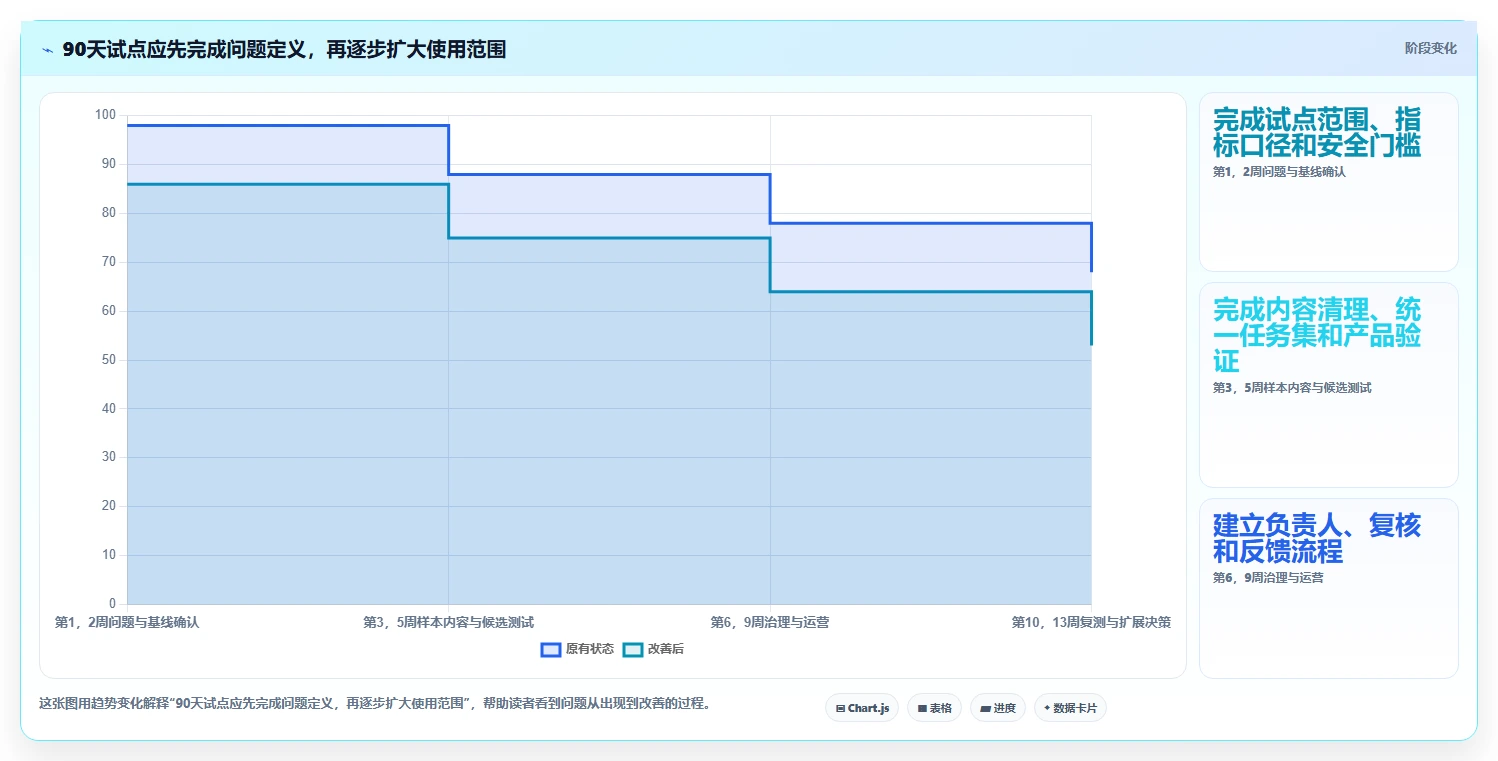Click the y-axis value 50

pos(109,360)
